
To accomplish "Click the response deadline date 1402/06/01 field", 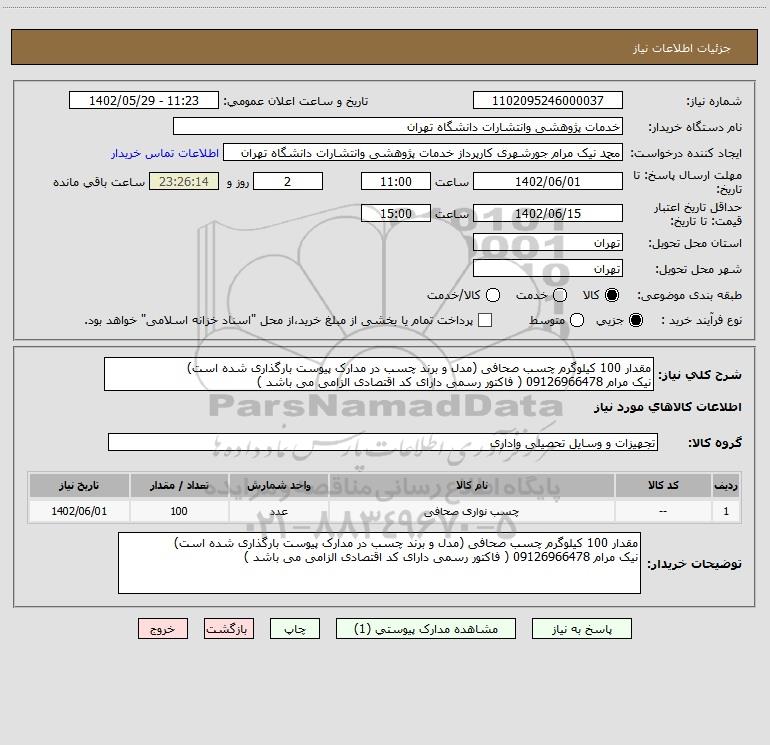I will pos(548,182).
